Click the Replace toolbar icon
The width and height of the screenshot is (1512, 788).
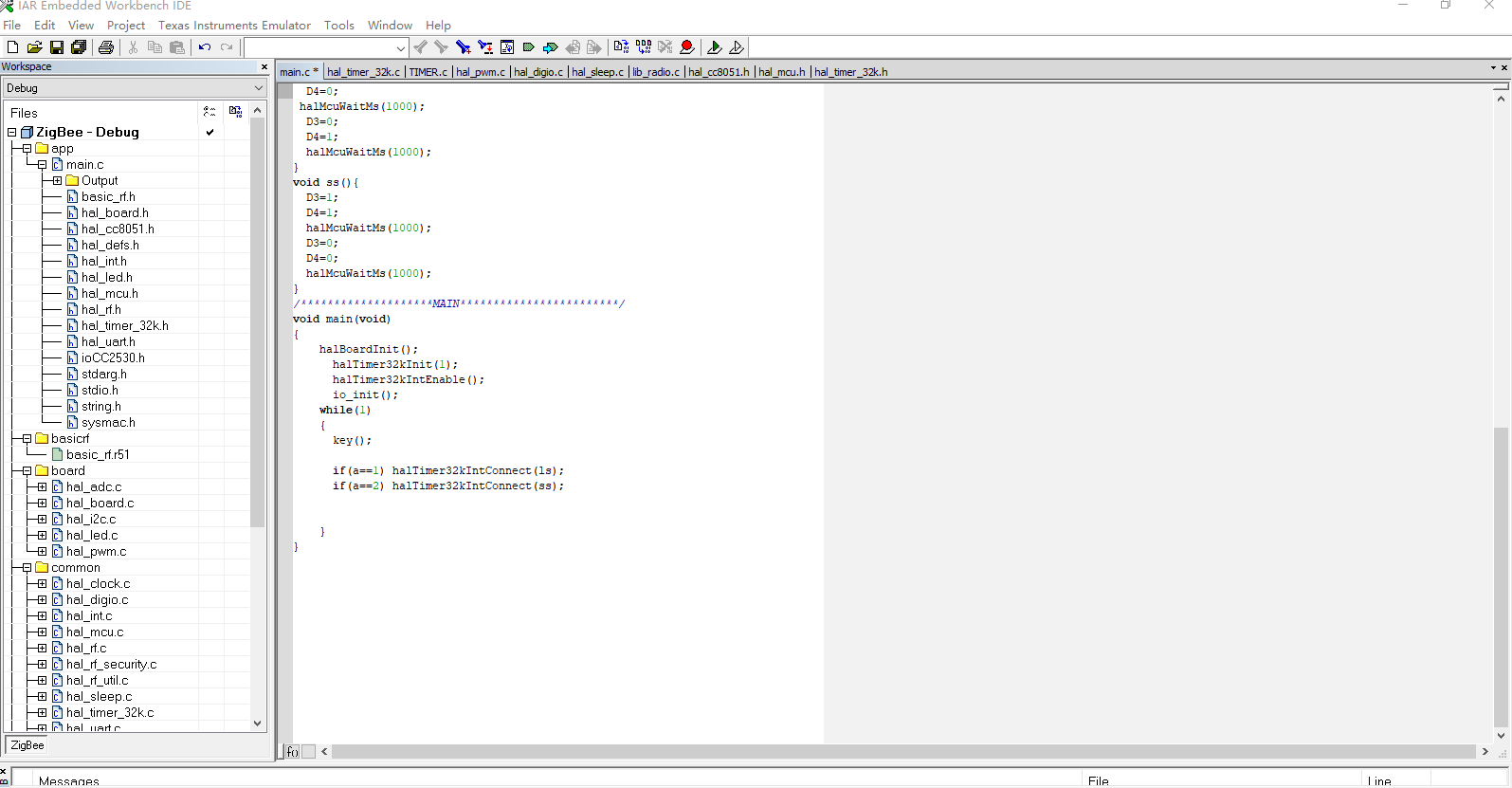485,47
